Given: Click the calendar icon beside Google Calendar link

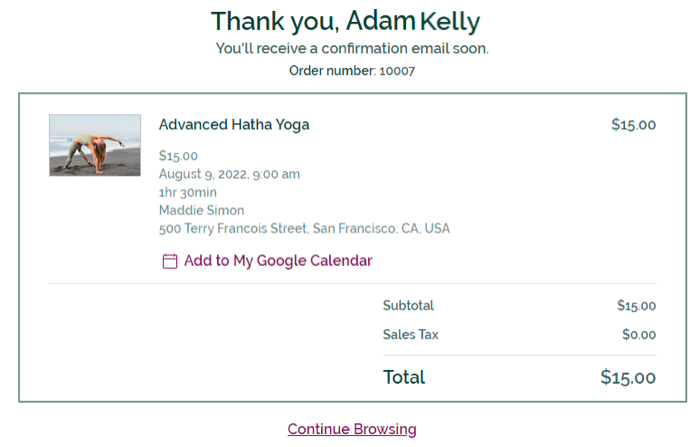Looking at the screenshot, I should (x=170, y=261).
